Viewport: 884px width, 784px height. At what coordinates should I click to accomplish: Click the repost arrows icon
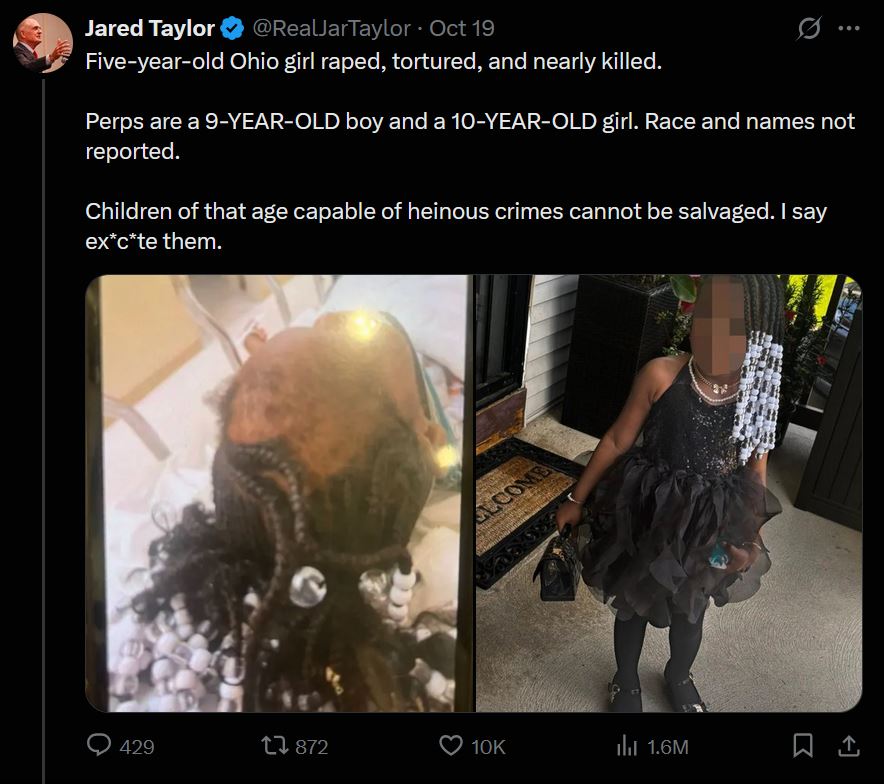(x=275, y=746)
